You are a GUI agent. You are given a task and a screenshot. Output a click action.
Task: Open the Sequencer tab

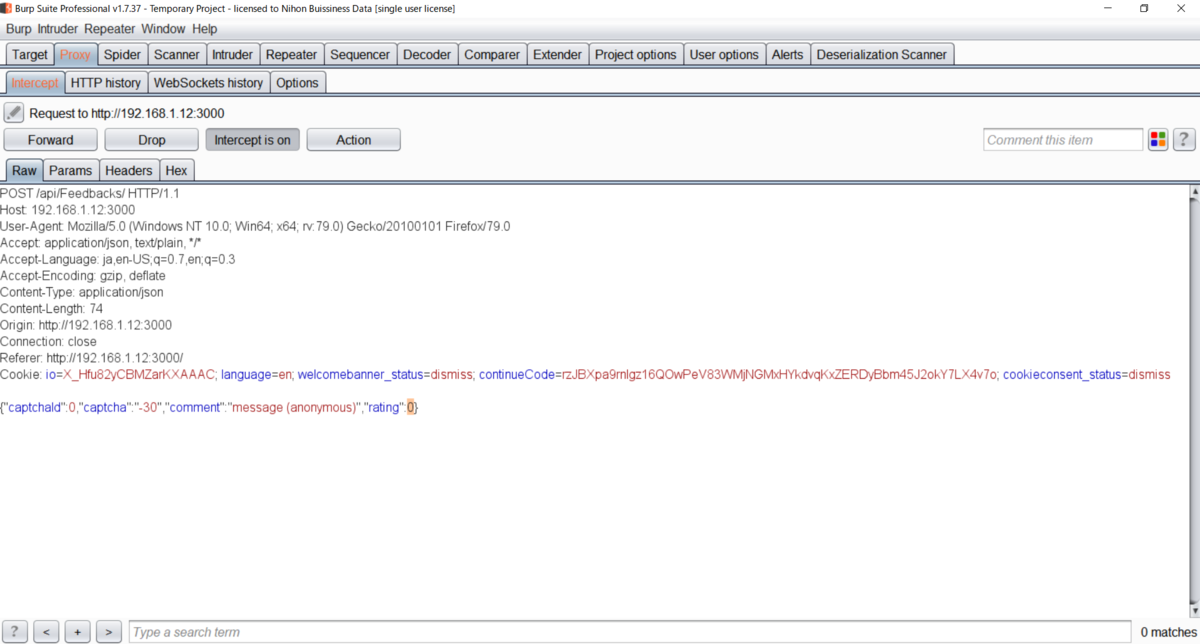click(360, 55)
